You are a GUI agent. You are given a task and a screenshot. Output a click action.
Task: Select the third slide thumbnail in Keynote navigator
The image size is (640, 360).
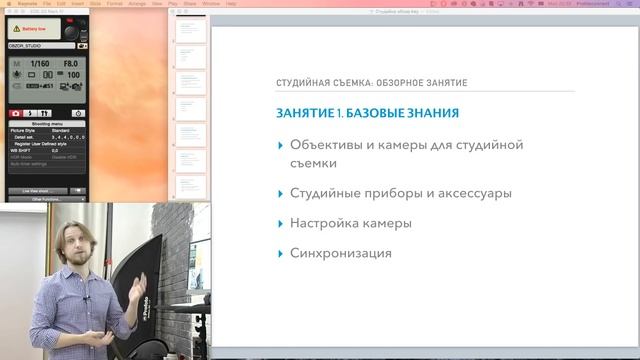coord(191,82)
